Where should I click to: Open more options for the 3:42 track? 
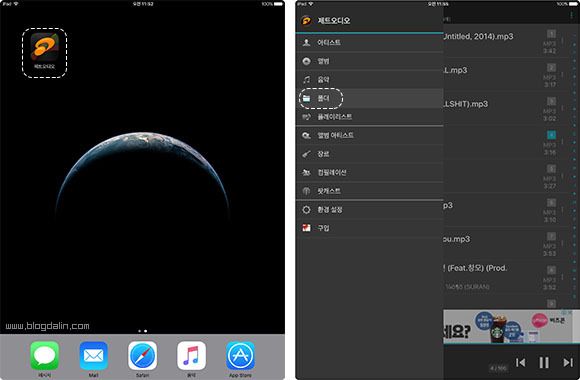click(x=563, y=41)
